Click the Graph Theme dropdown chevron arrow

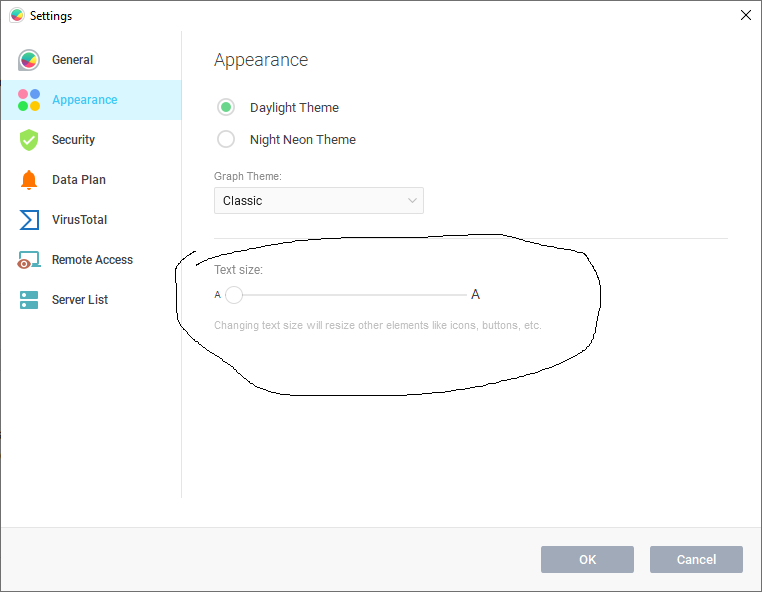coord(412,201)
